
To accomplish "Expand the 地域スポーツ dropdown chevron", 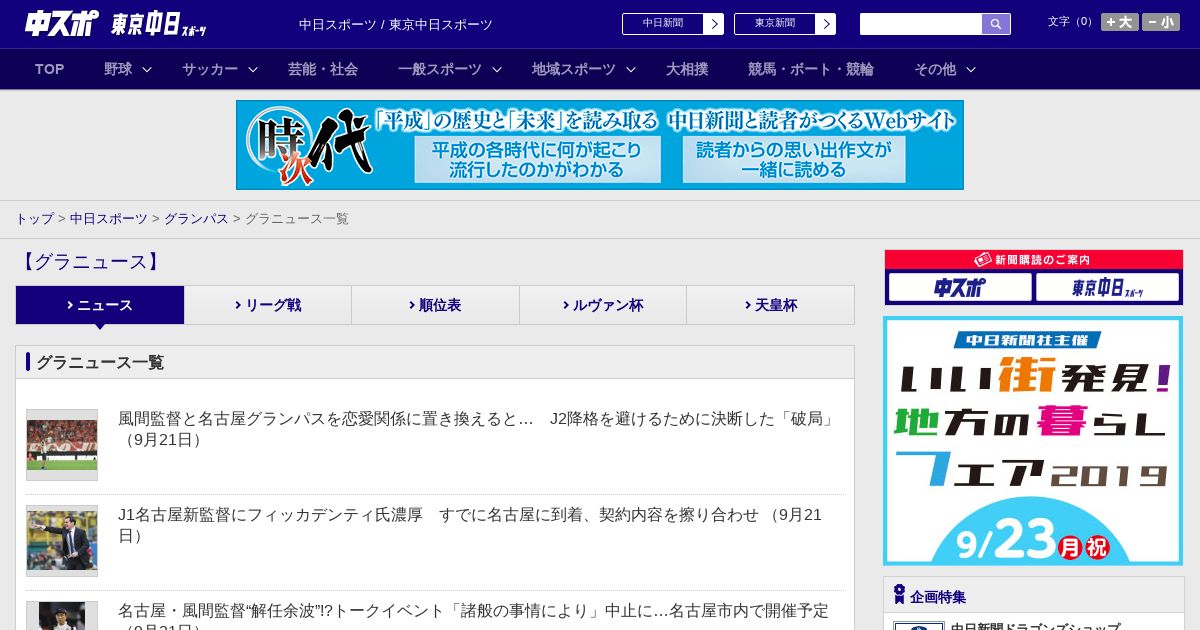I will [631, 69].
